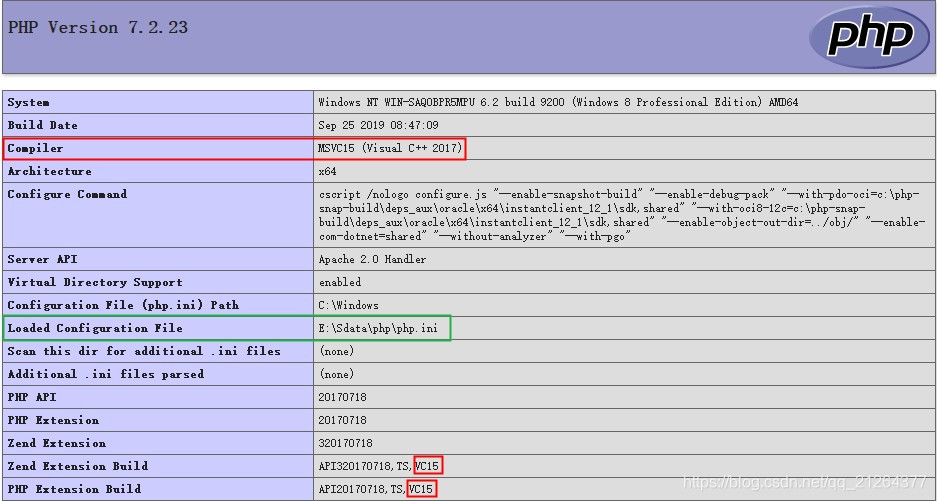Click the '320170718' Zend Extension value
Image resolution: width=937 pixels, height=501 pixels.
point(345,443)
